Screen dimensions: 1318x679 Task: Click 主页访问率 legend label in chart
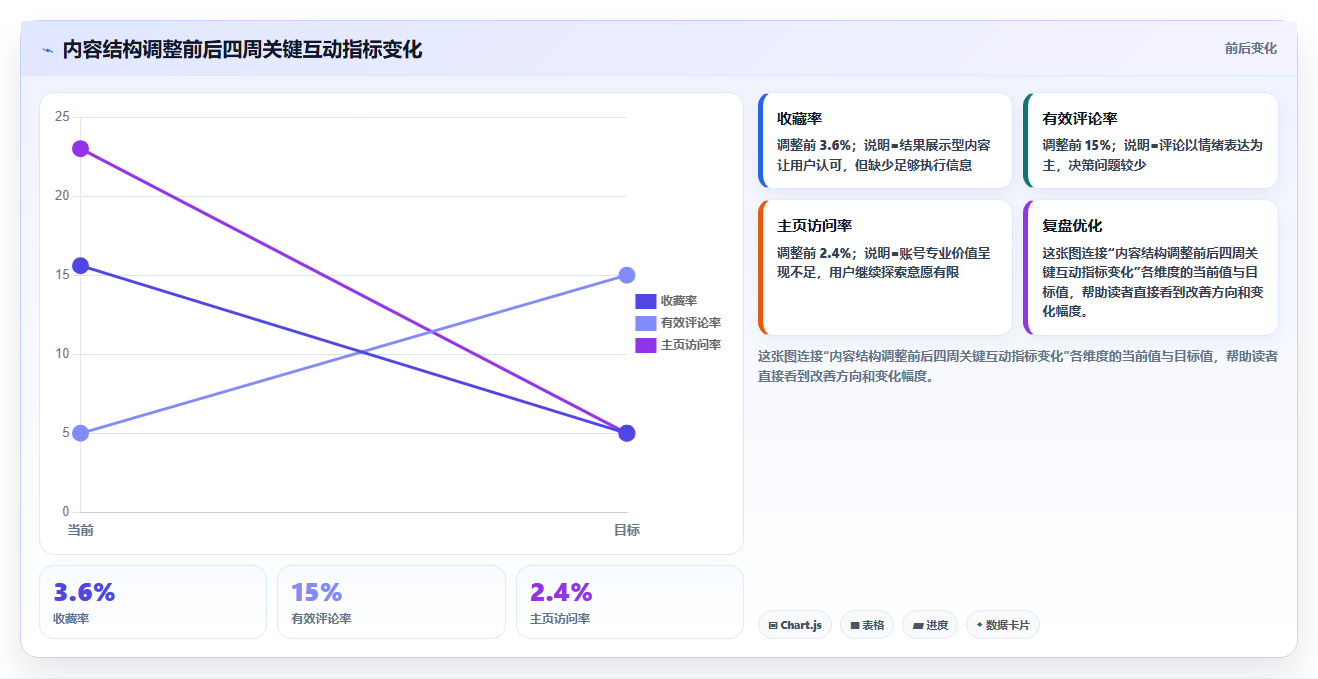point(691,345)
